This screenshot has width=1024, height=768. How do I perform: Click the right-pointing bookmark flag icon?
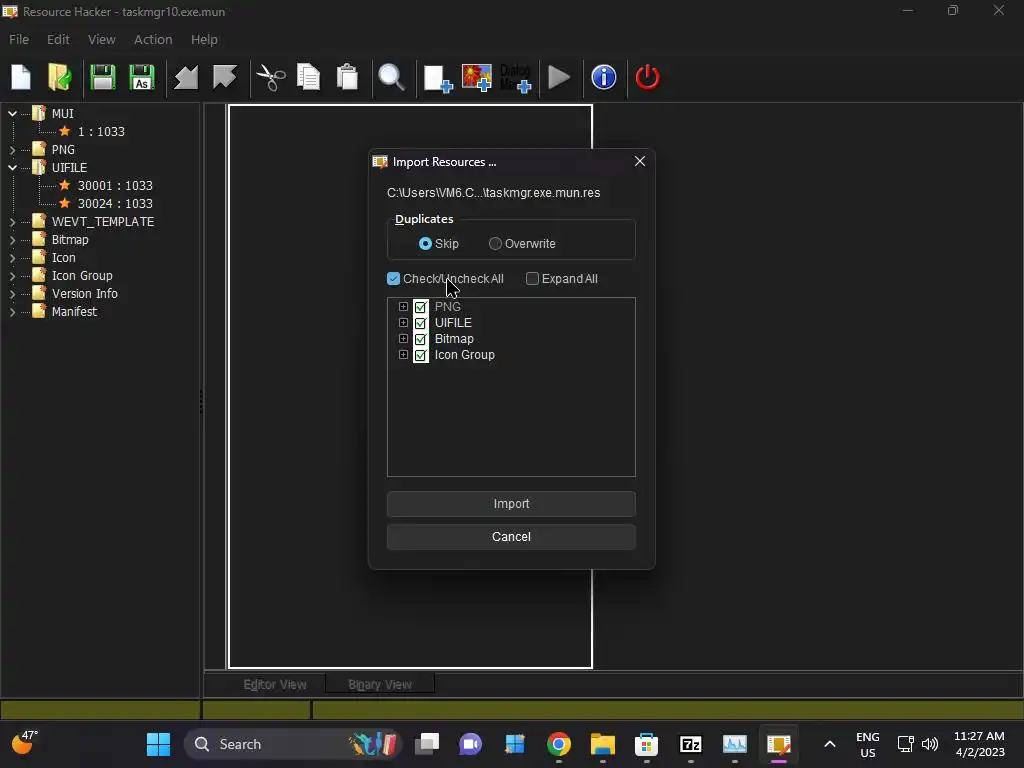[x=225, y=78]
